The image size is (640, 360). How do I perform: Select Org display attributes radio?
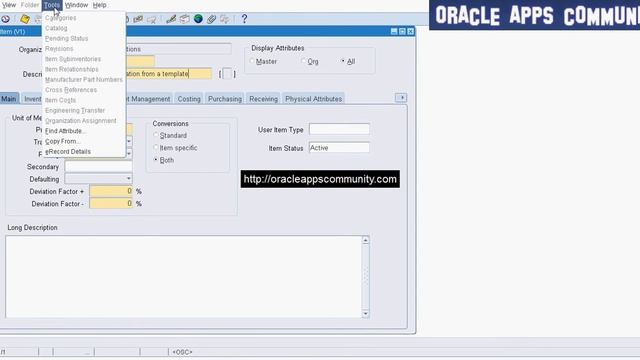click(303, 61)
